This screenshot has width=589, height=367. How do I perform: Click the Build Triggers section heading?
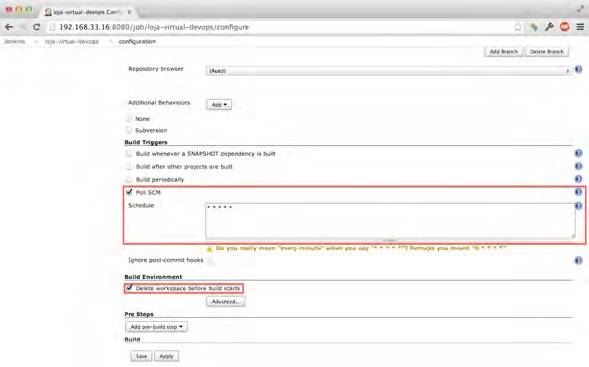tap(146, 142)
